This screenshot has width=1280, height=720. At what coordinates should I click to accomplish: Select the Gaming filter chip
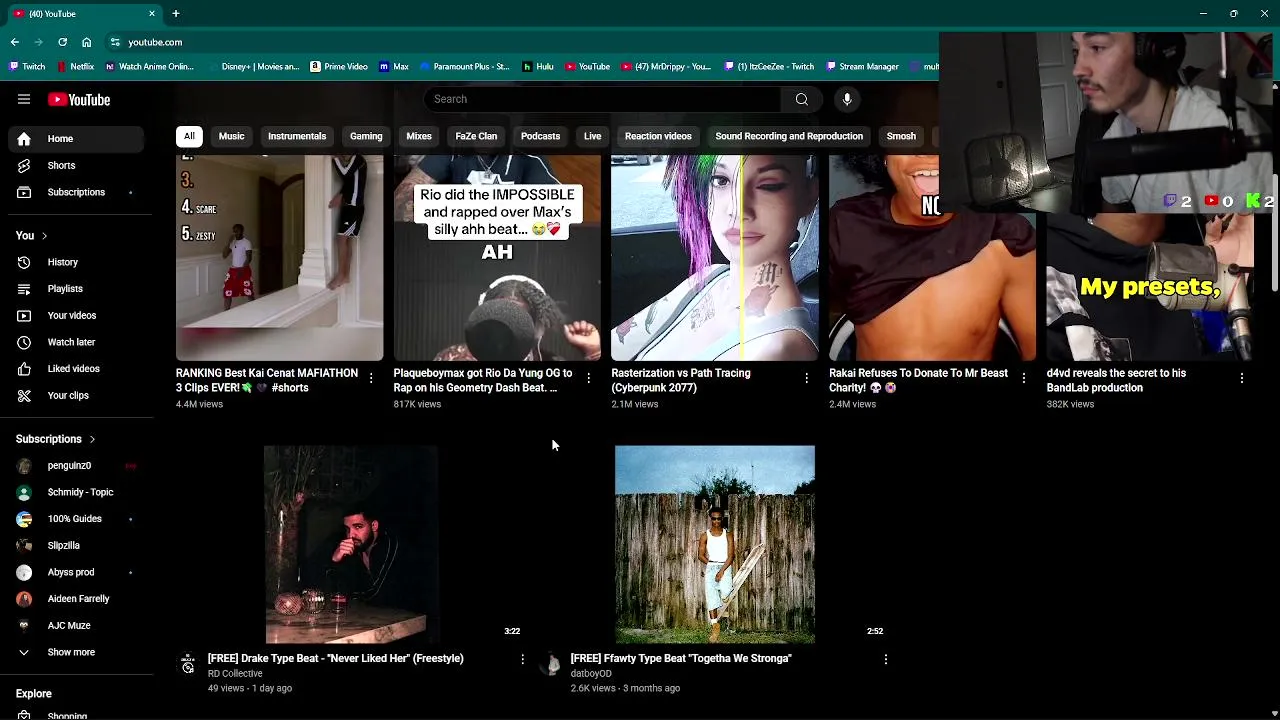click(x=366, y=136)
